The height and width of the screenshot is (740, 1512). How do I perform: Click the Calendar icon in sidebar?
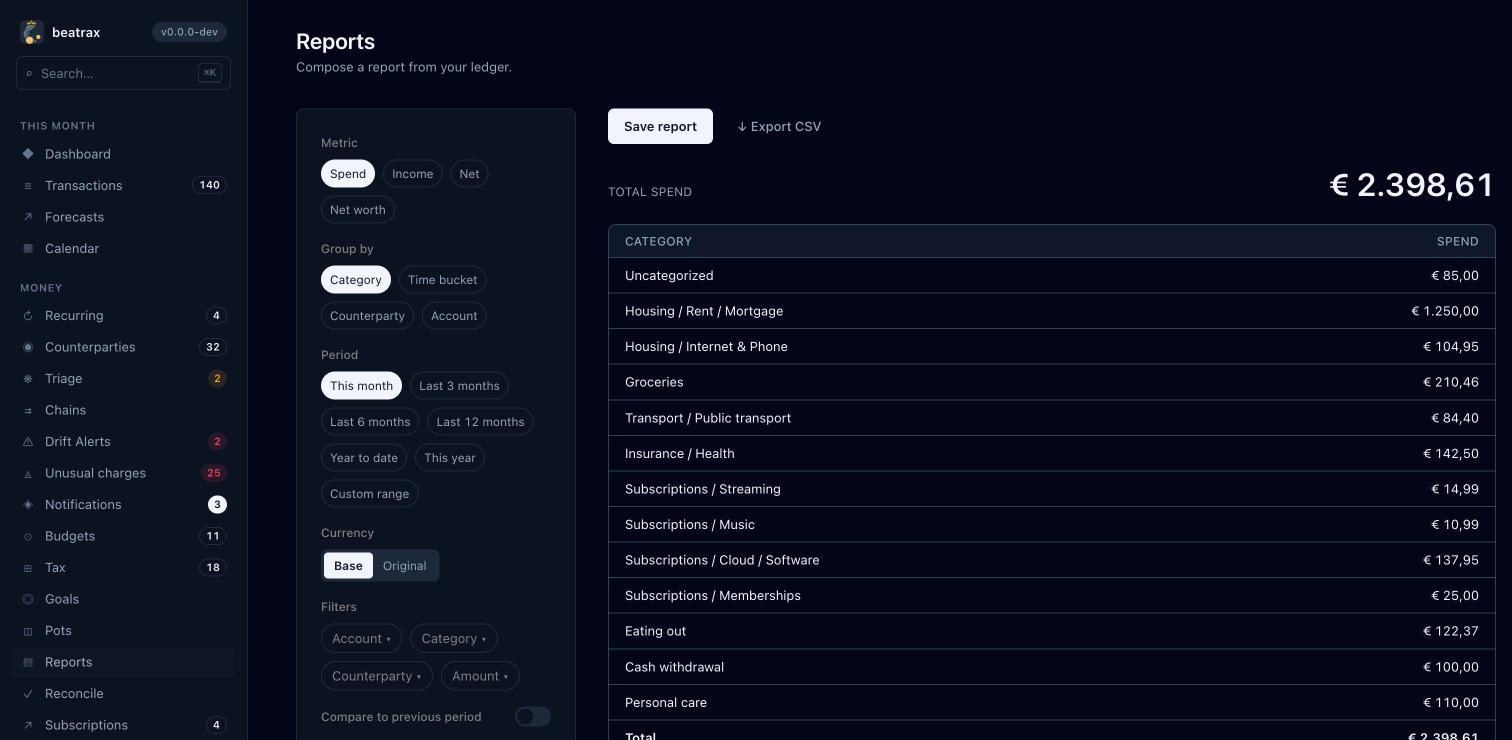[28, 248]
